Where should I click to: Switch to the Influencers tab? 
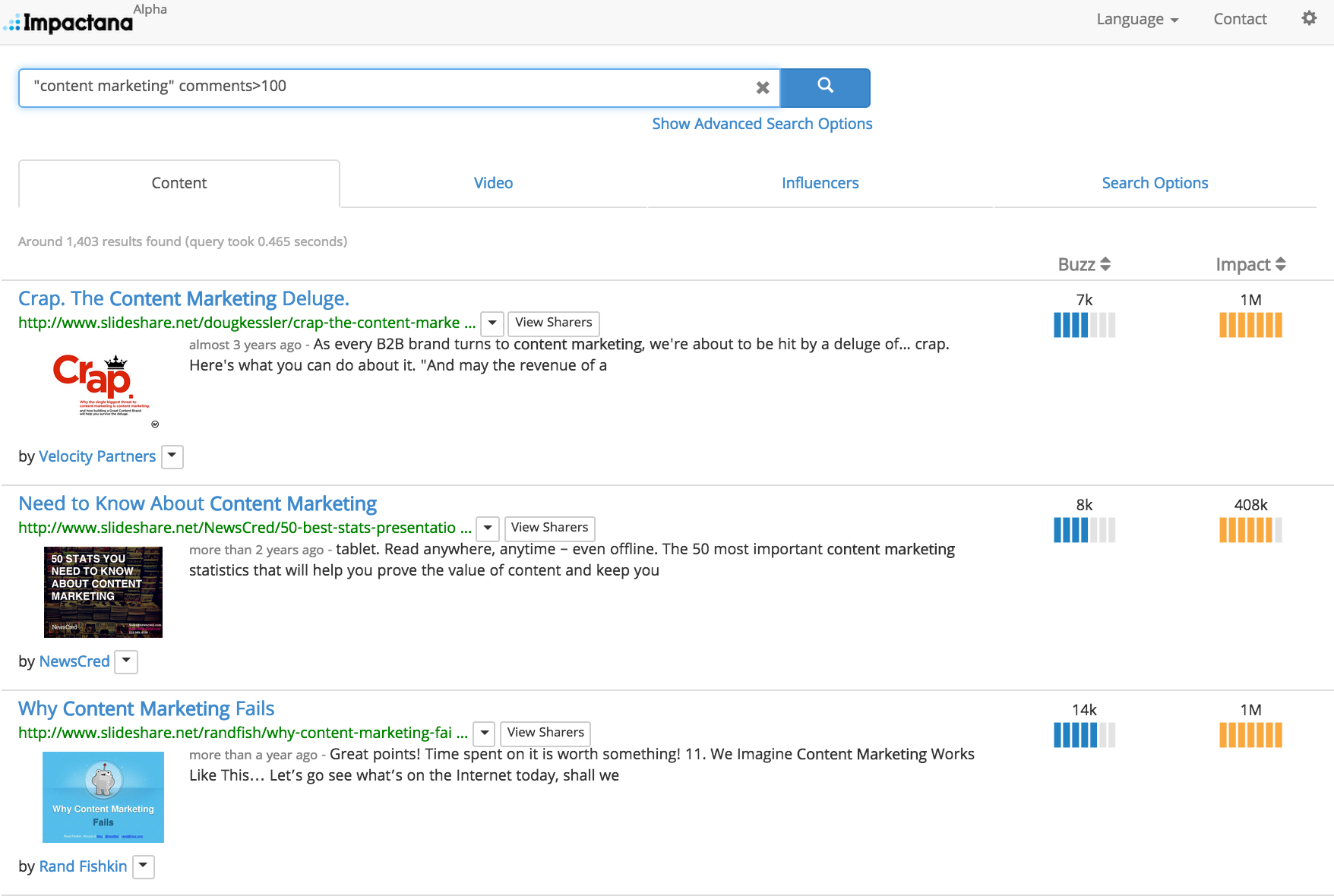tap(820, 183)
